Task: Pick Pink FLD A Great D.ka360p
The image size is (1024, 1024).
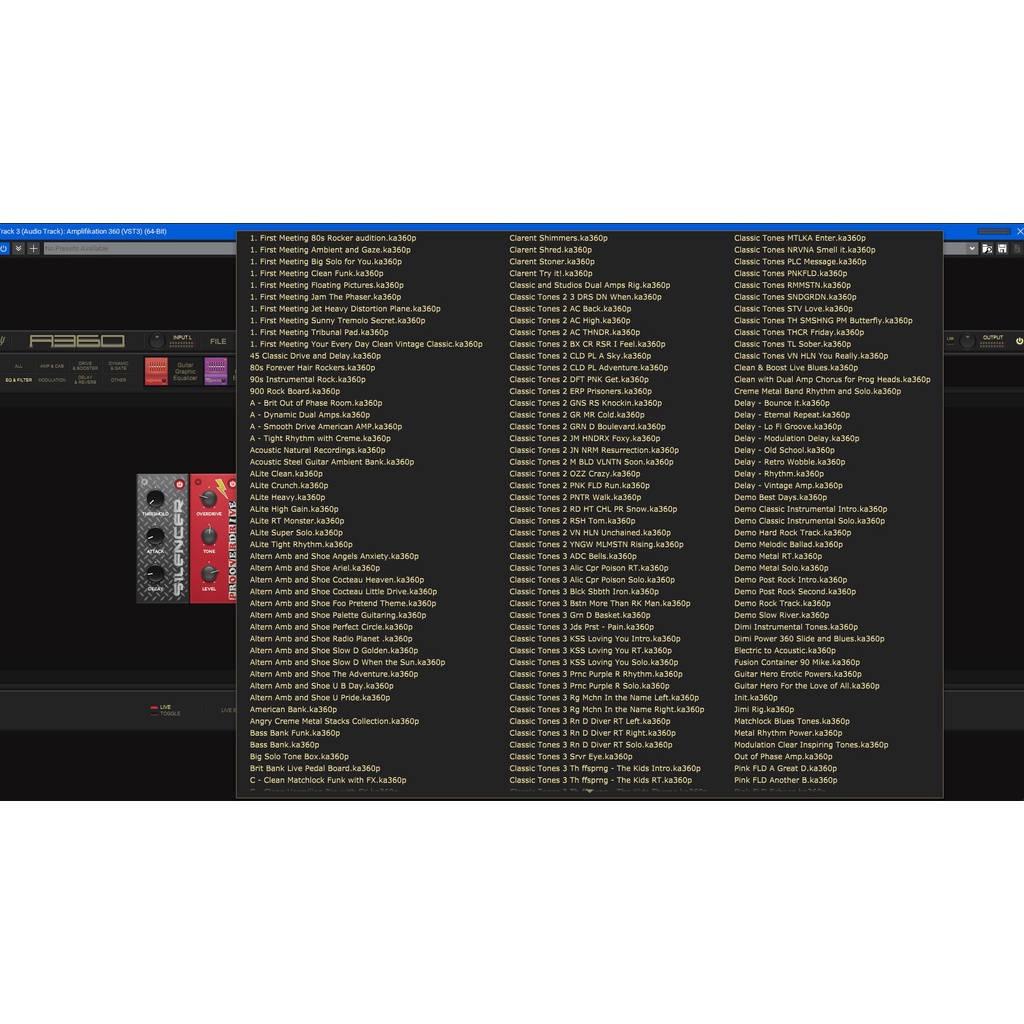Action: [x=786, y=768]
